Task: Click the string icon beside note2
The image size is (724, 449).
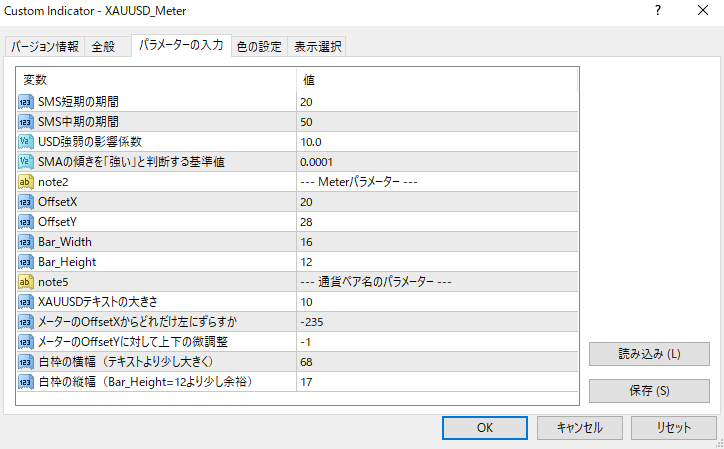Action: [x=25, y=182]
